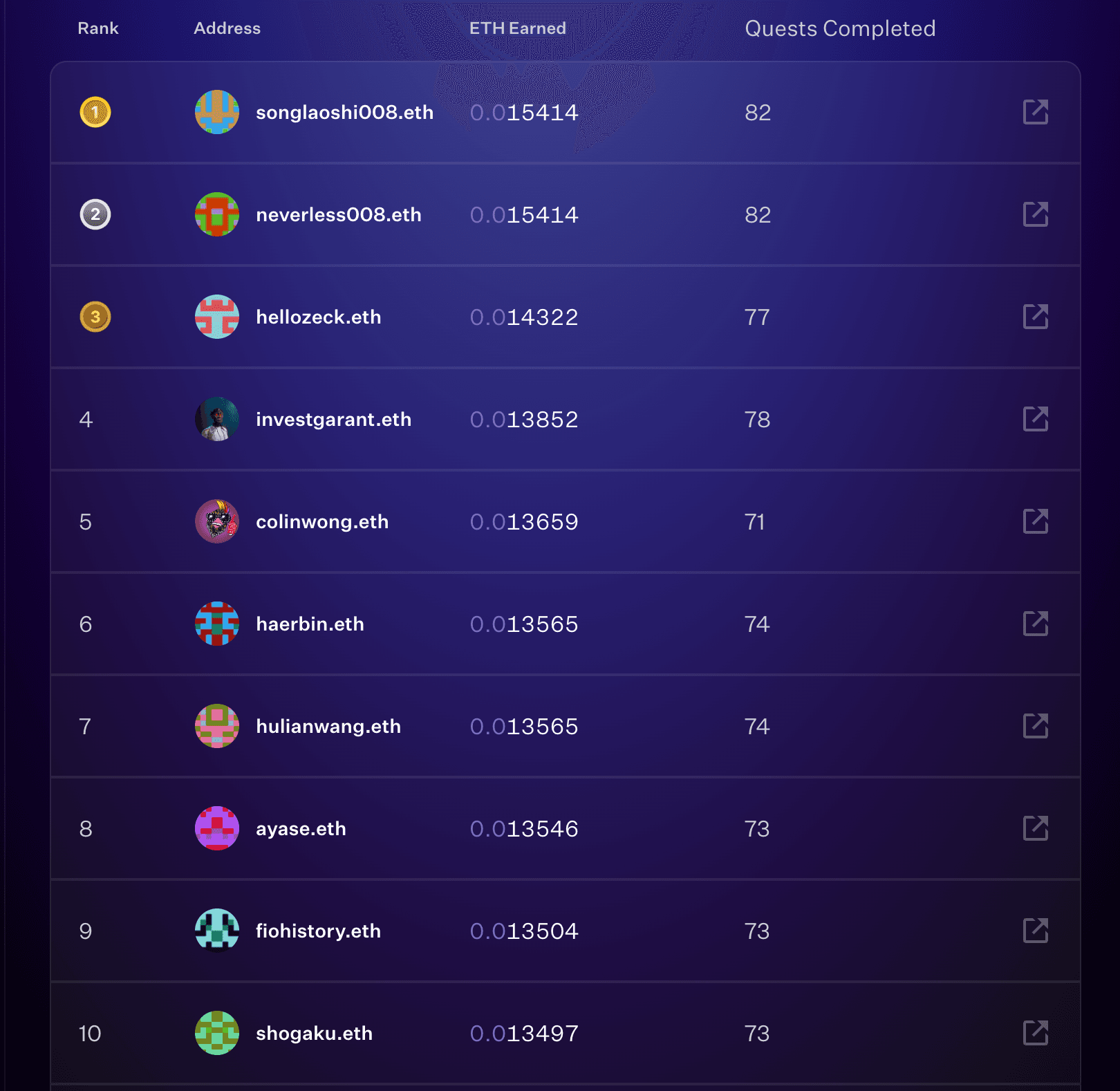Open the hulianwang.eth address
The width and height of the screenshot is (1120, 1091).
328,727
